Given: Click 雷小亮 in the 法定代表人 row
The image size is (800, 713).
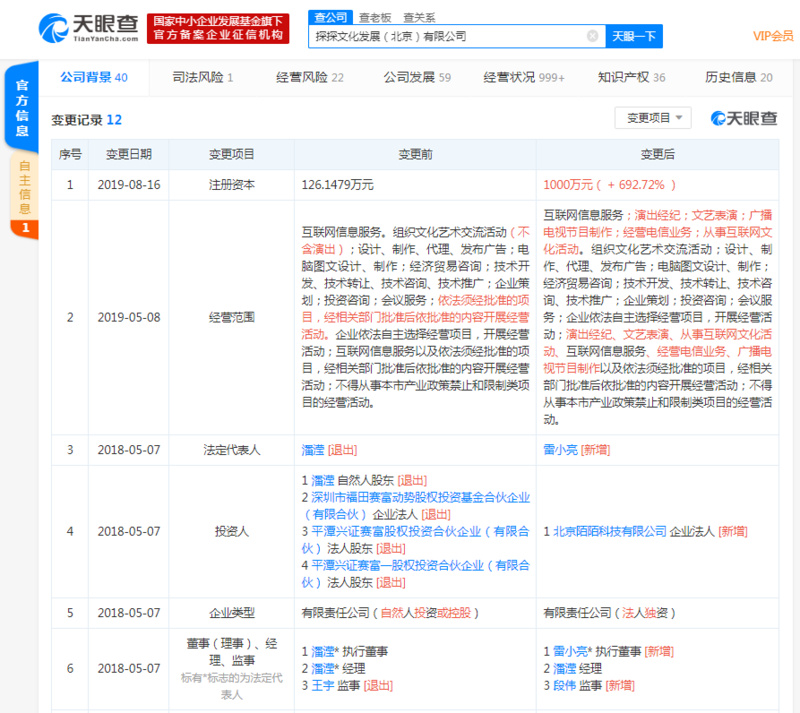Looking at the screenshot, I should click(560, 450).
